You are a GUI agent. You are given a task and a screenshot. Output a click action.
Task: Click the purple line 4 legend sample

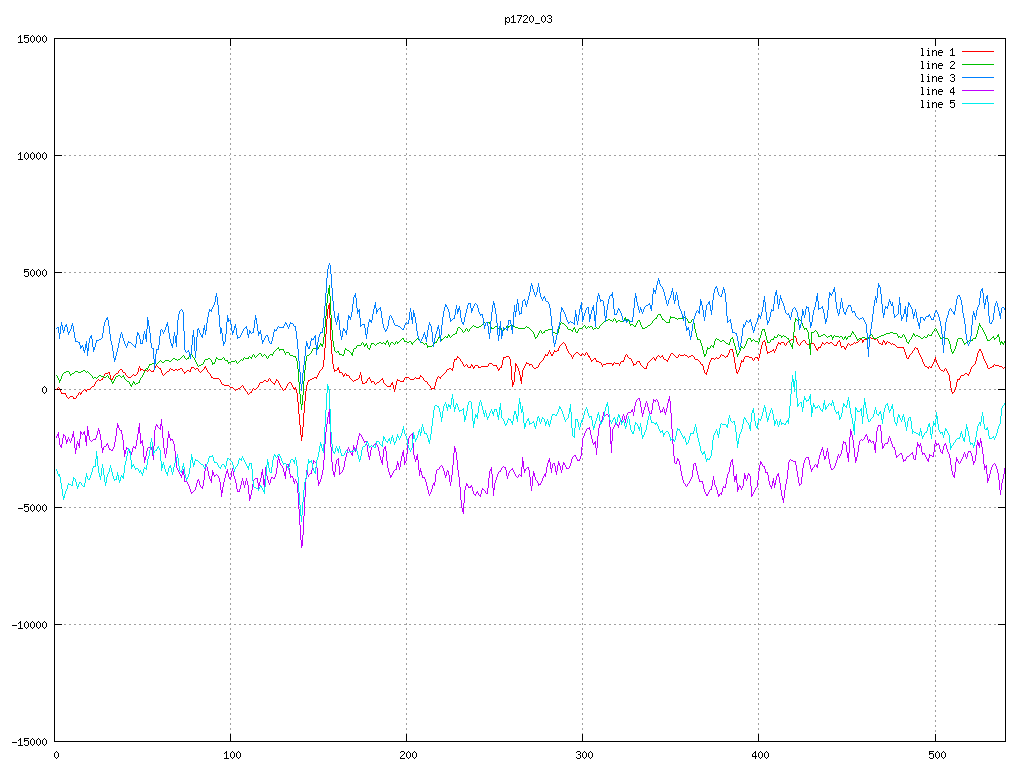point(978,90)
